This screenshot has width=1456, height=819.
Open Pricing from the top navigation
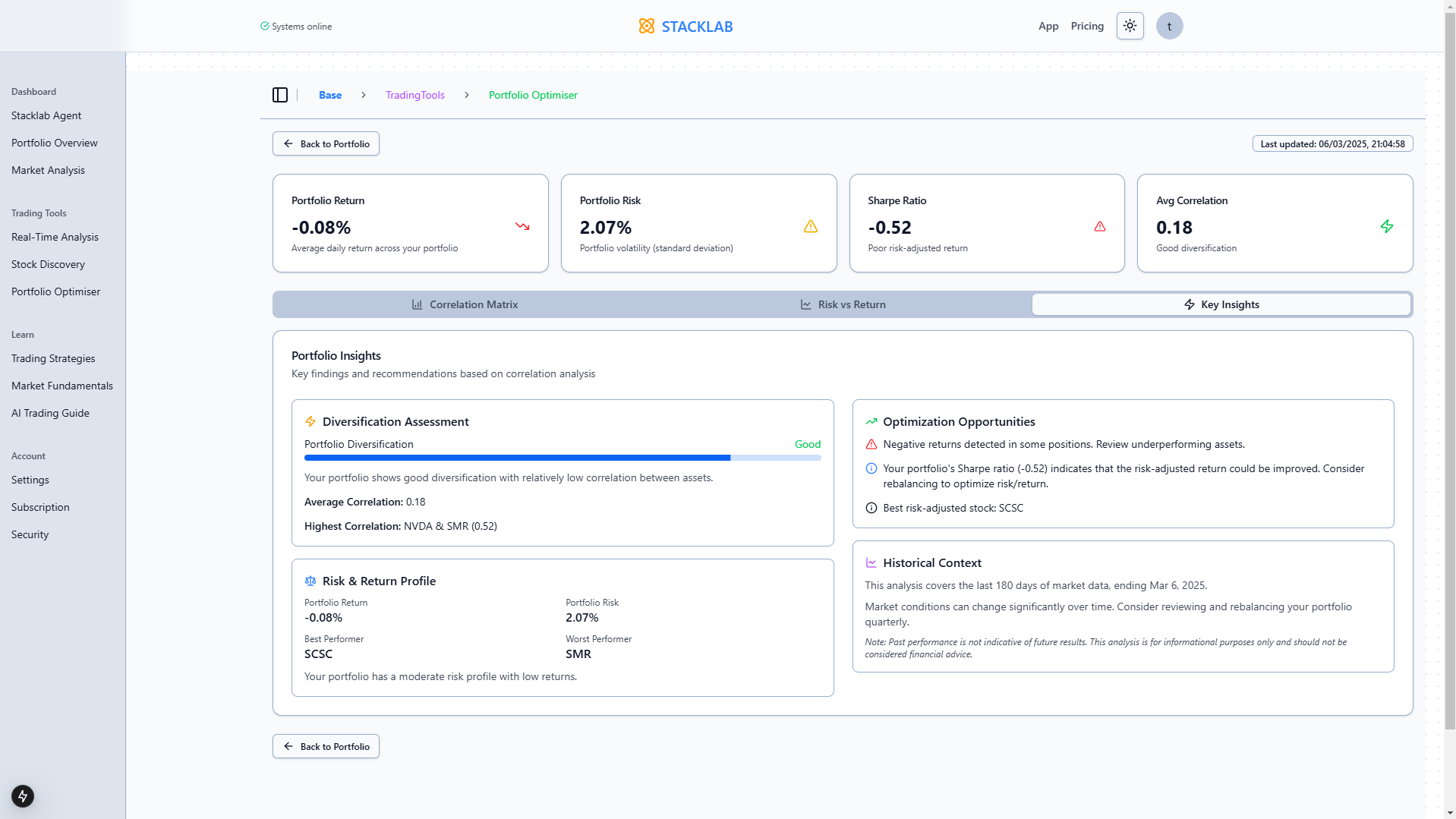1087,25
